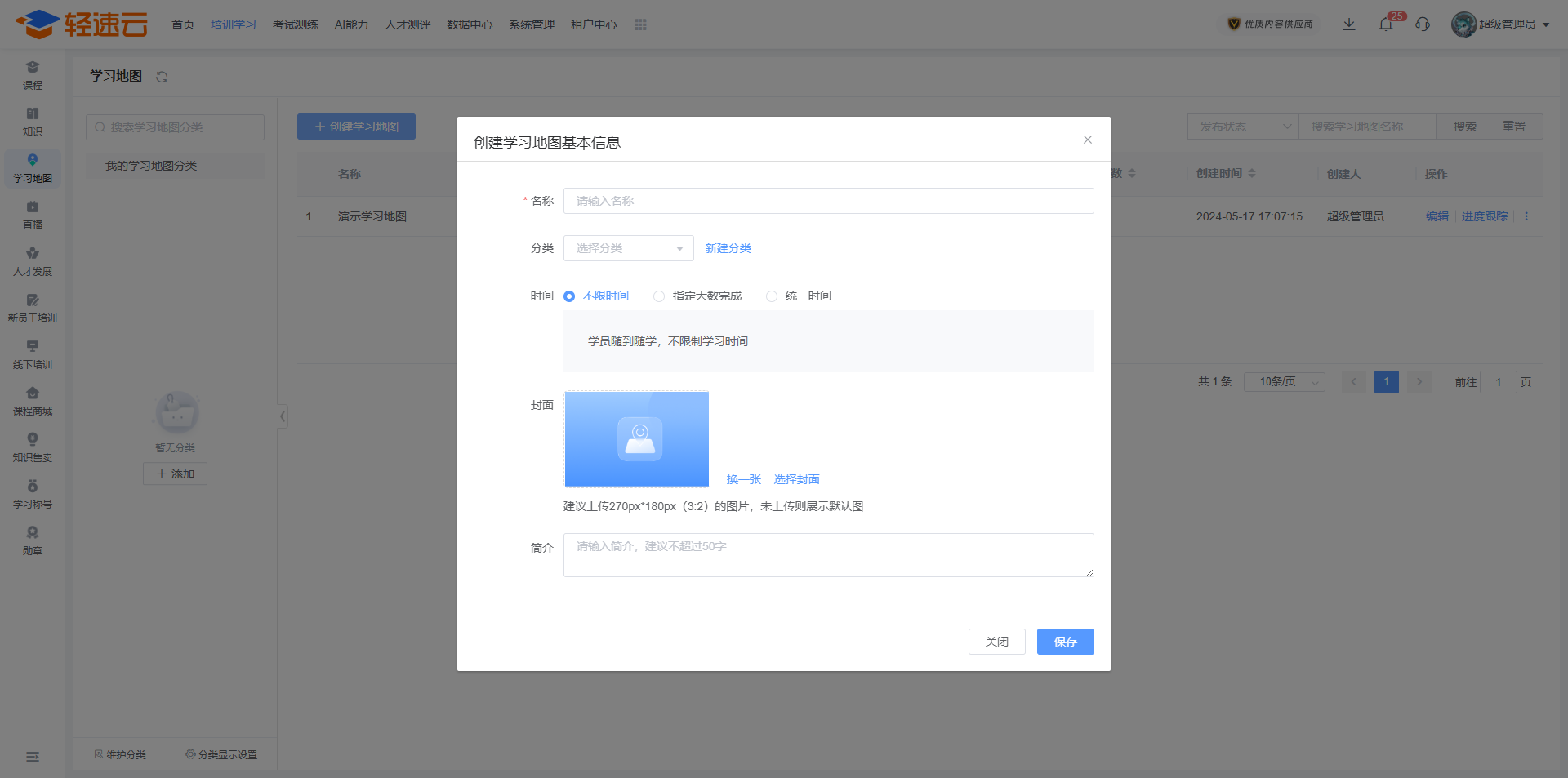Open 直播 in the left sidebar
The image size is (1568, 778).
pos(33,216)
